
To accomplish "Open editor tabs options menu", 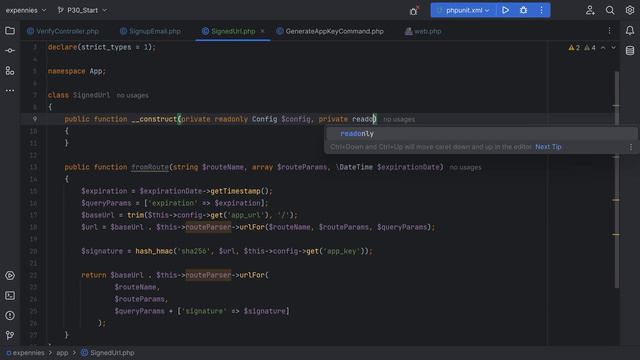I will [x=609, y=31].
